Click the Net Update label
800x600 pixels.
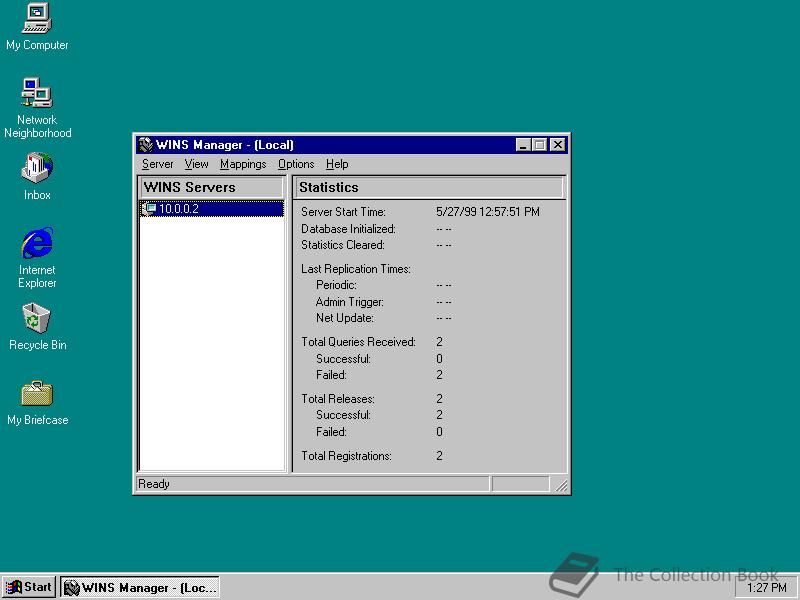(344, 318)
